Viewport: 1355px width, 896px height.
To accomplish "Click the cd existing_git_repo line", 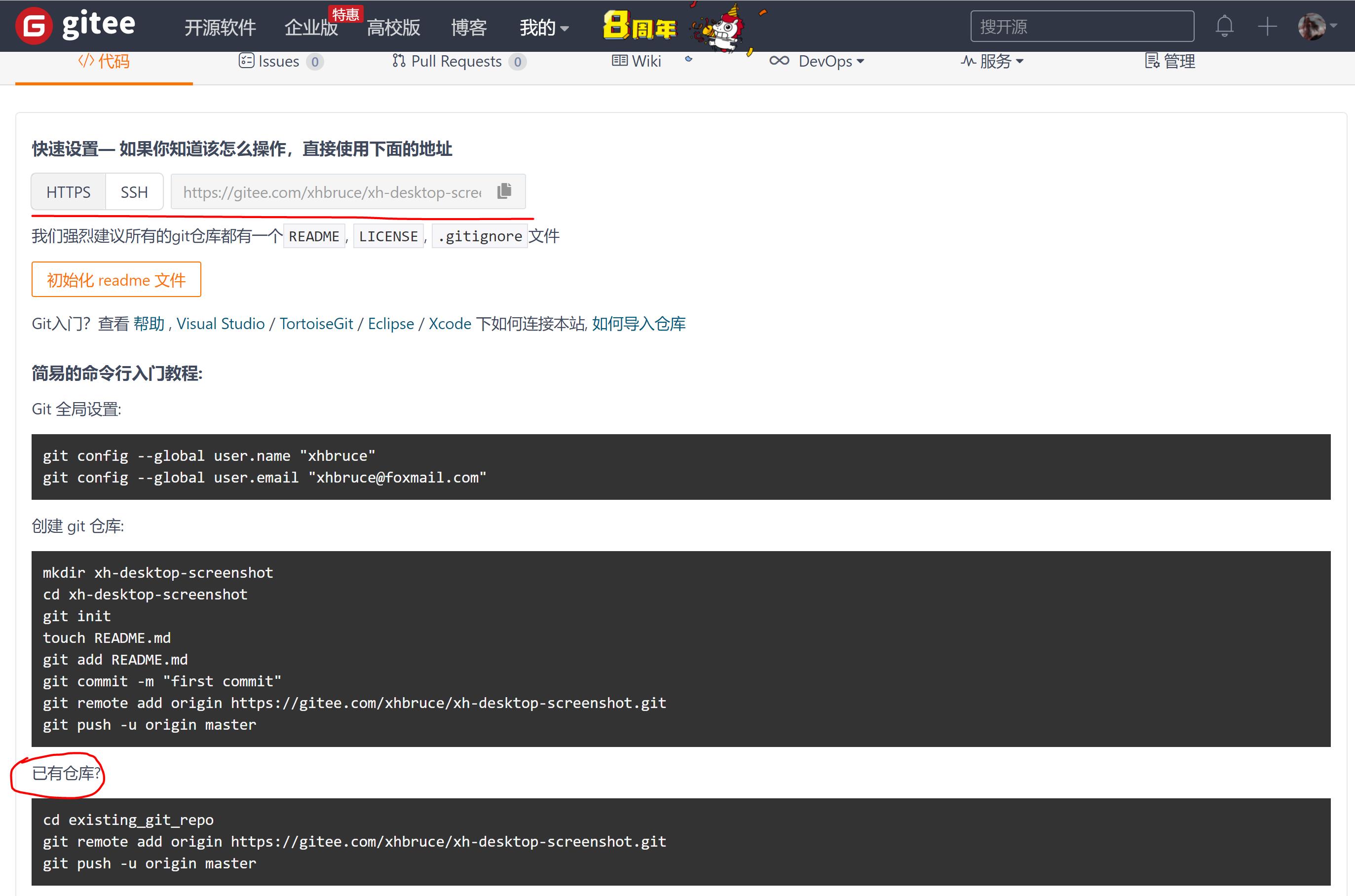I will 129,820.
